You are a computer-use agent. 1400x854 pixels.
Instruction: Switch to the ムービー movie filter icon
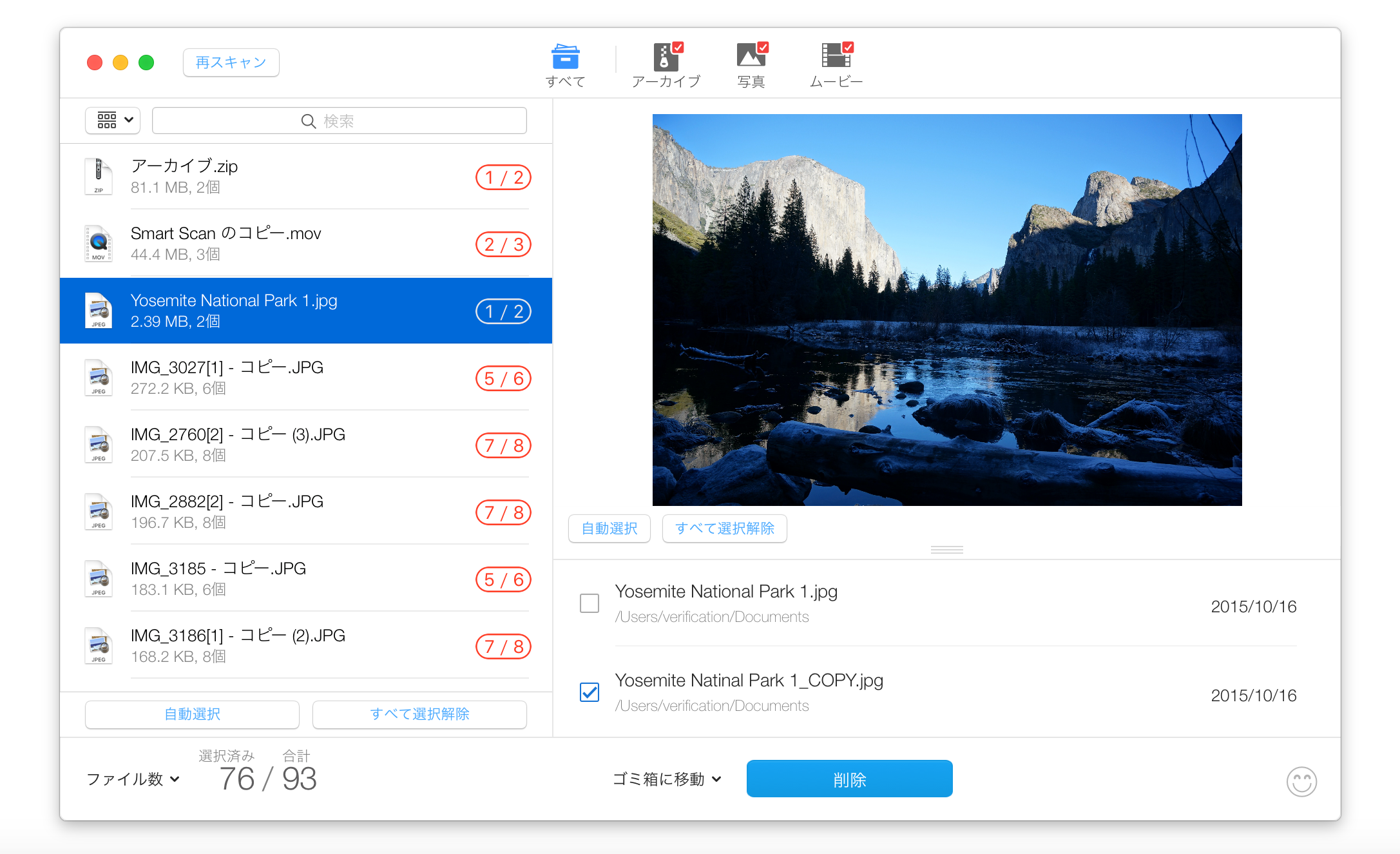tap(836, 57)
